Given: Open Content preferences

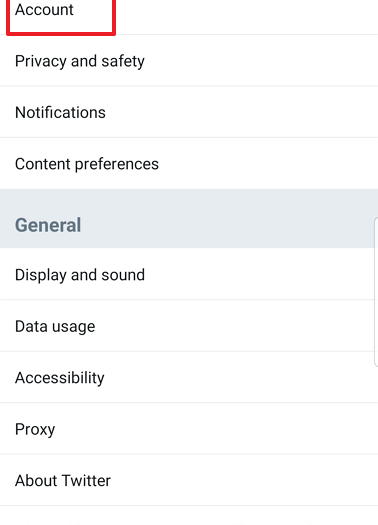Looking at the screenshot, I should (x=189, y=164).
